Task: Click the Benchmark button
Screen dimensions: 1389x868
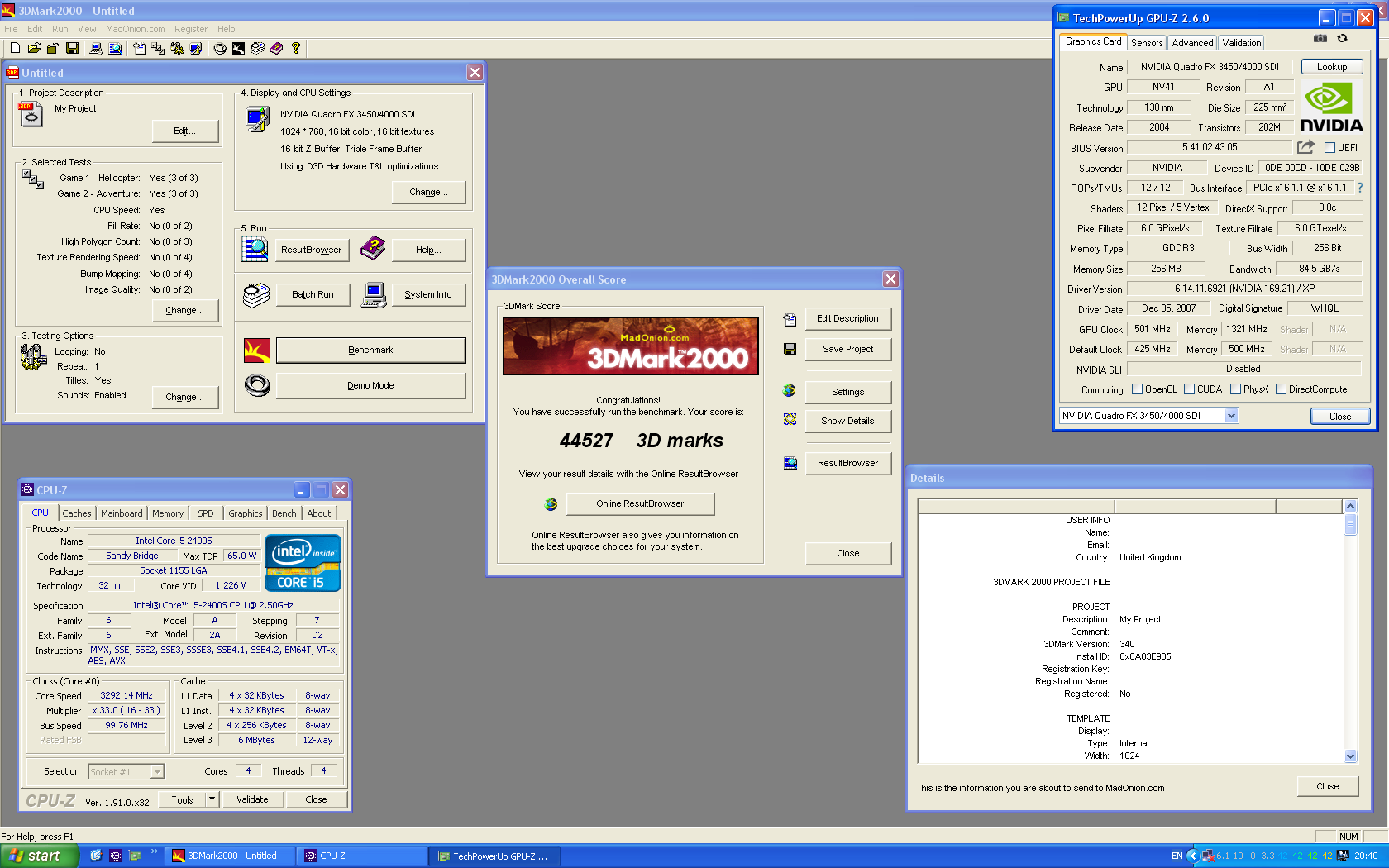Action: tap(370, 350)
